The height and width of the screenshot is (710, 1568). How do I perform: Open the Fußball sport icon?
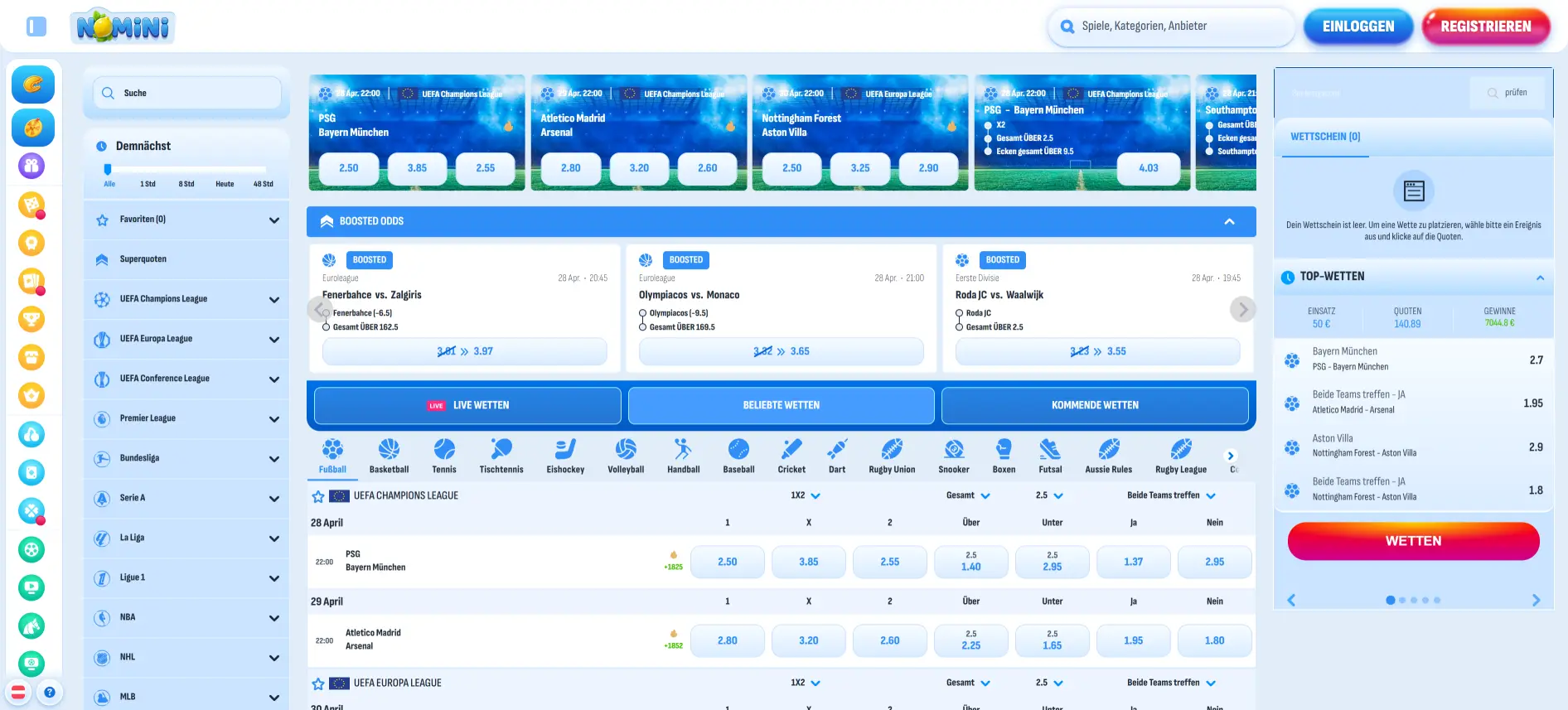coord(332,456)
